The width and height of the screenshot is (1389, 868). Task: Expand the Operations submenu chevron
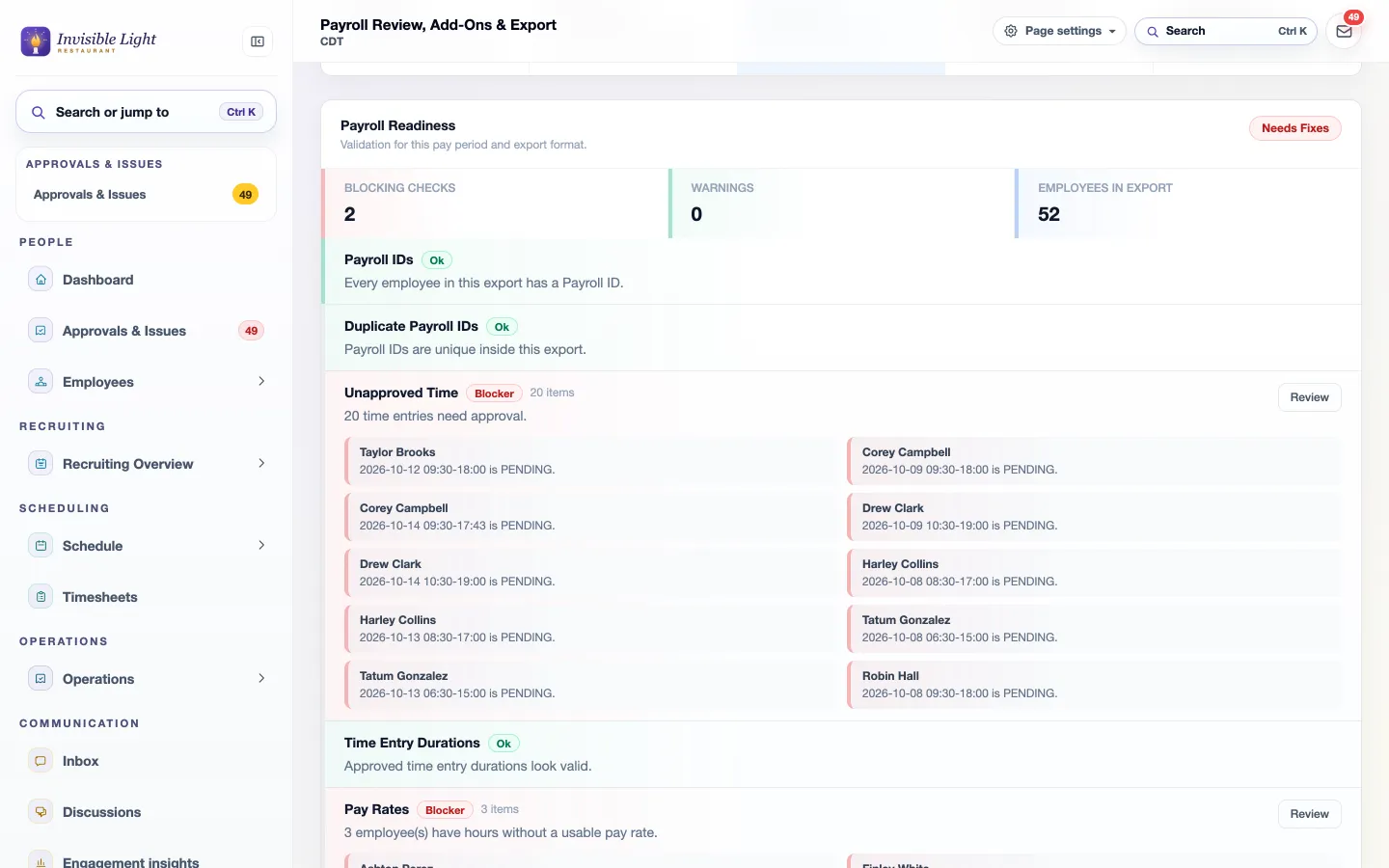pyautogui.click(x=261, y=679)
